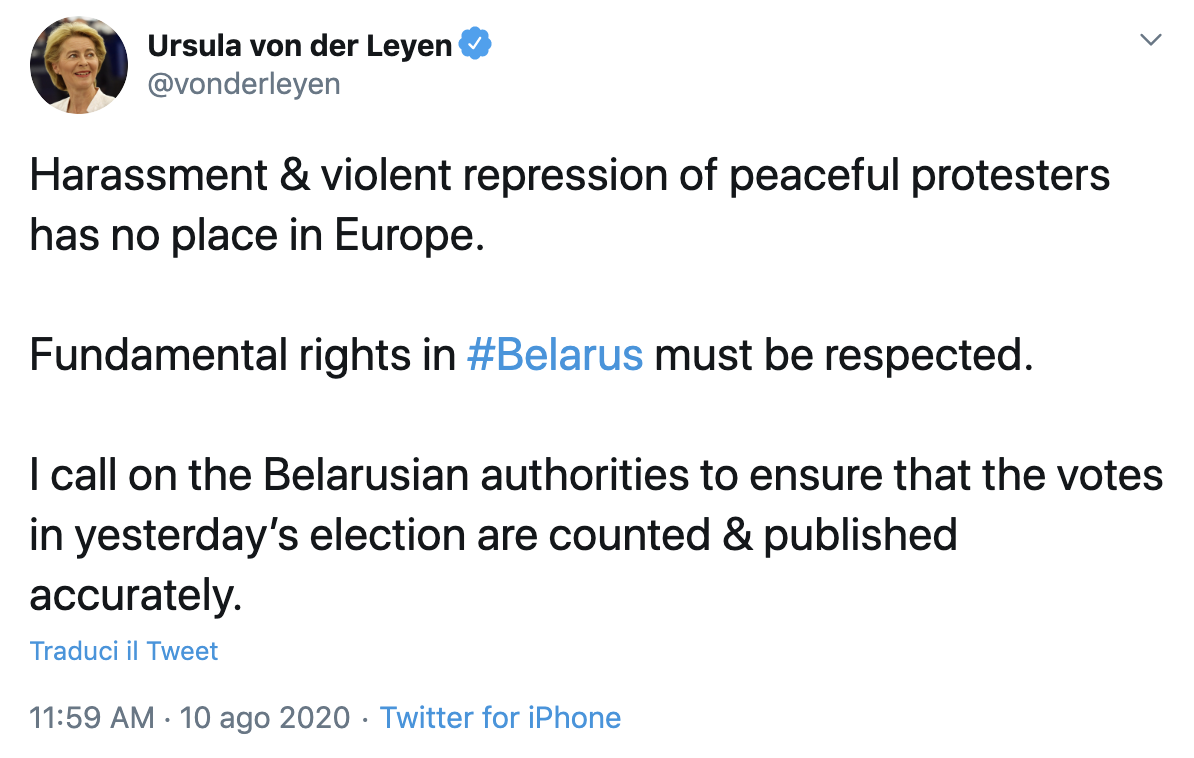1194x758 pixels.
Task: Click the line starting "Harassment & violent repression"
Action: coord(570,176)
